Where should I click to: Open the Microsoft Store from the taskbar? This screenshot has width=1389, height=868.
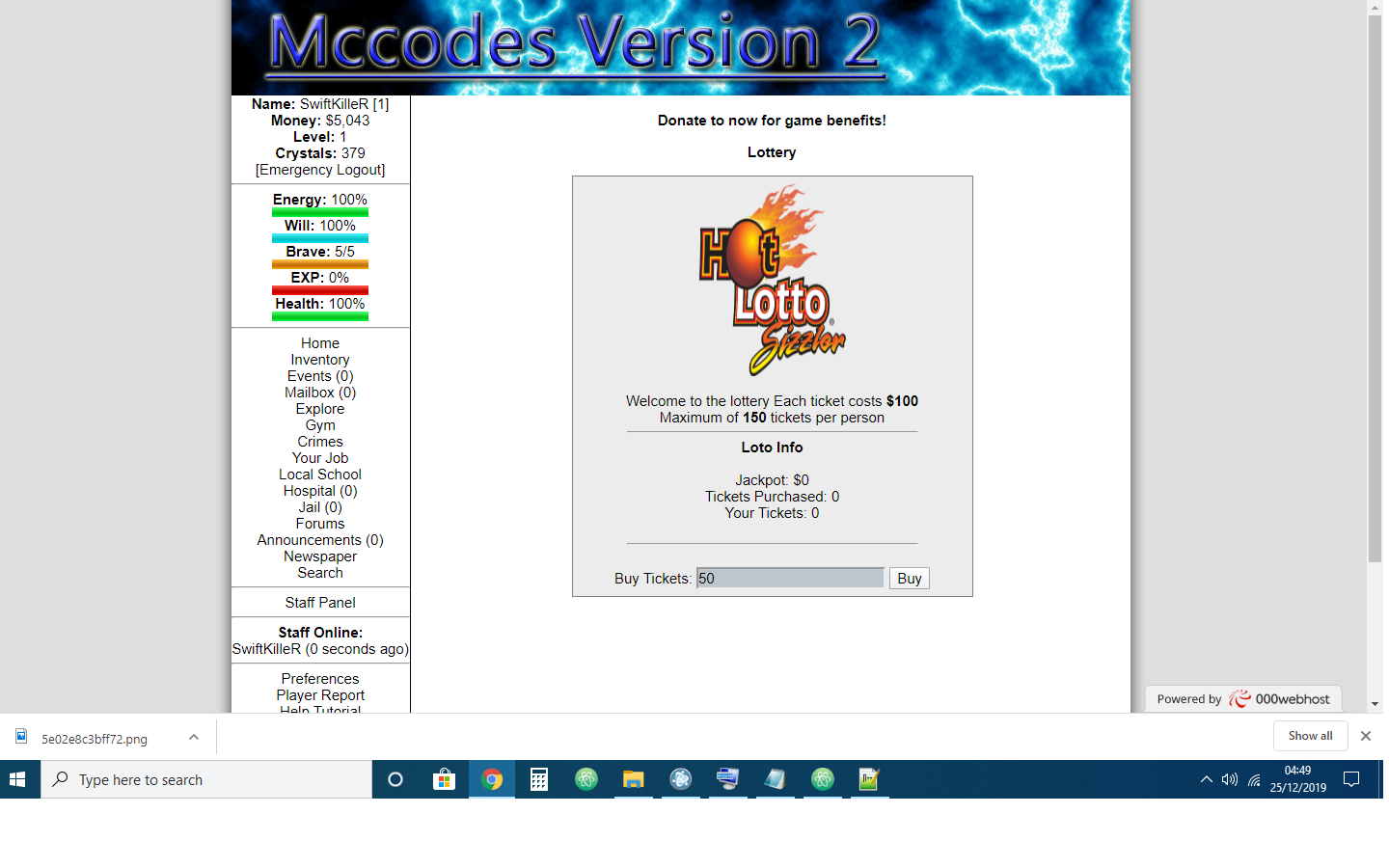(444, 779)
